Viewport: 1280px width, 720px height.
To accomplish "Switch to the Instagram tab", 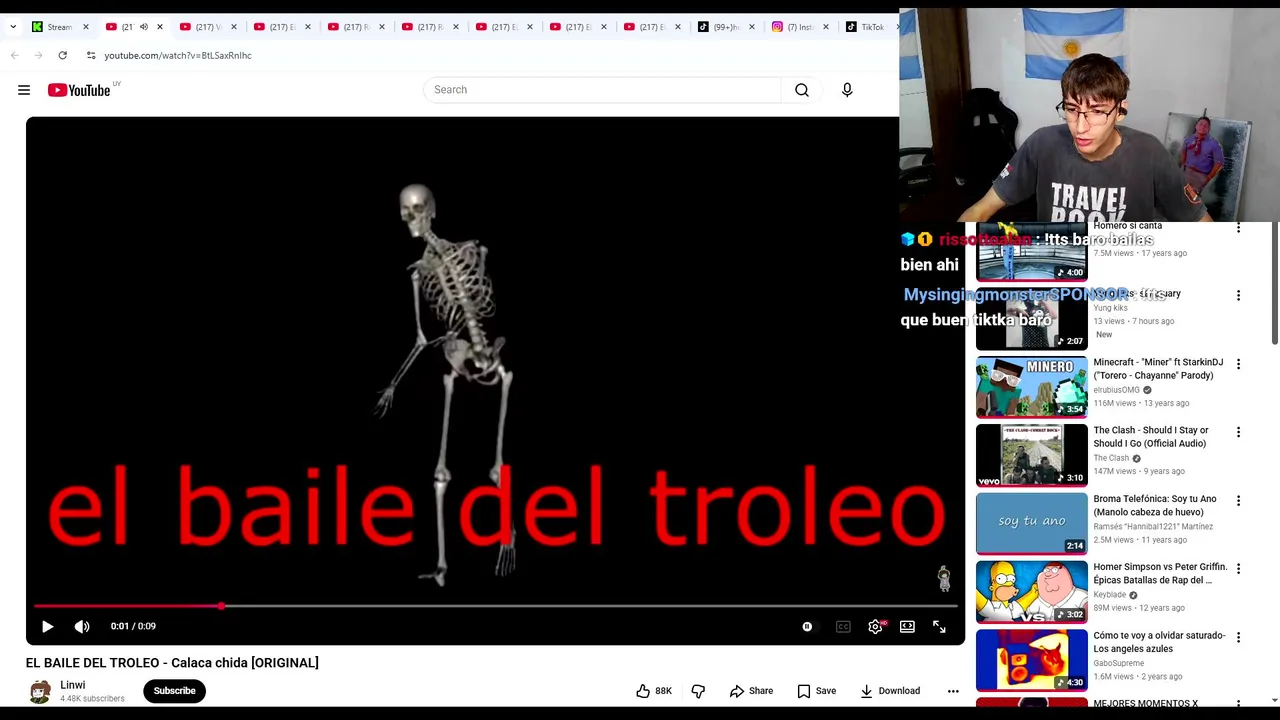I will point(793,27).
